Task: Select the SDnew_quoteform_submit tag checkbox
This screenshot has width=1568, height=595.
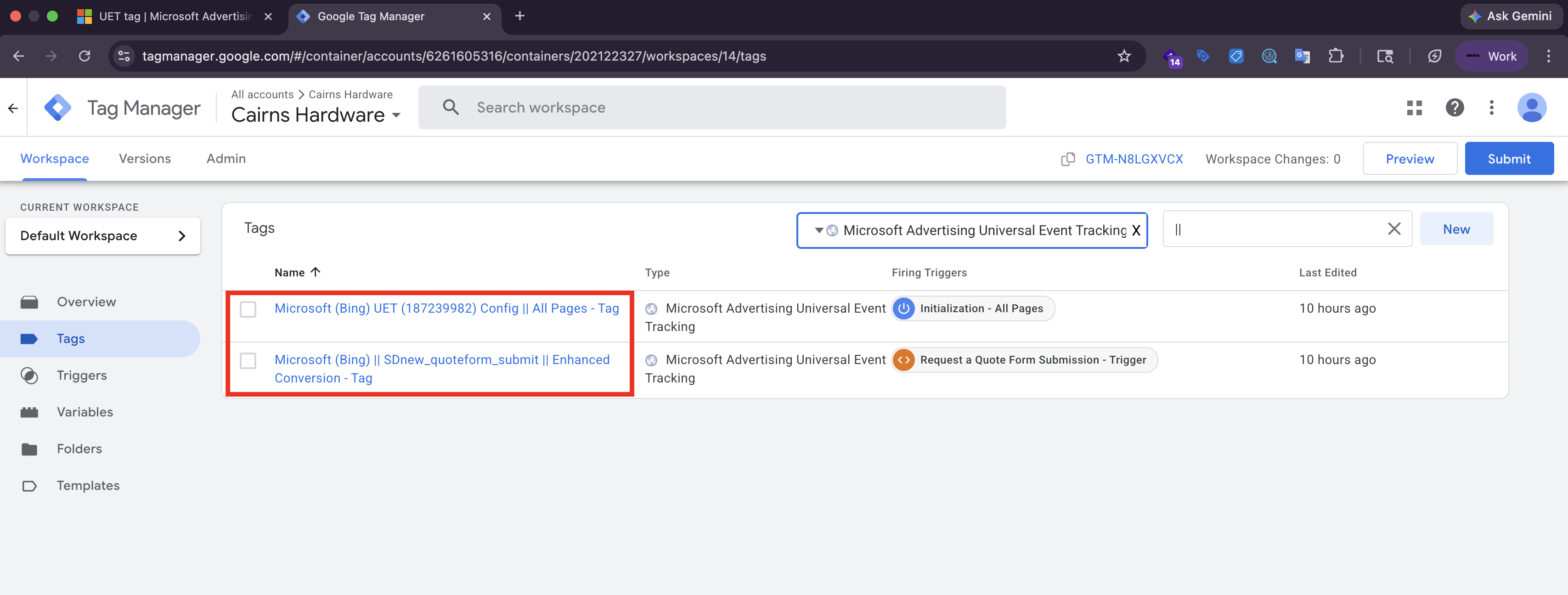Action: coord(248,361)
